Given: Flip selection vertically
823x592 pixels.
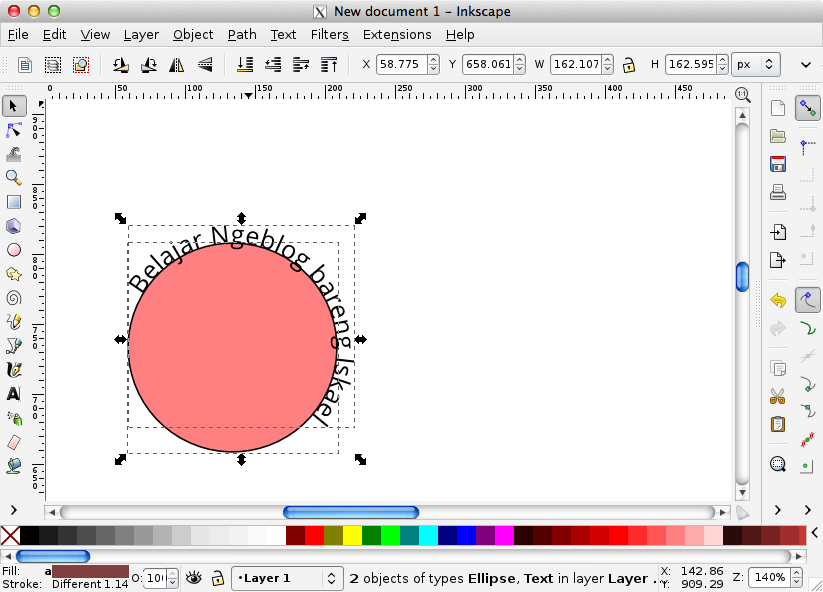Looking at the screenshot, I should coord(205,65).
